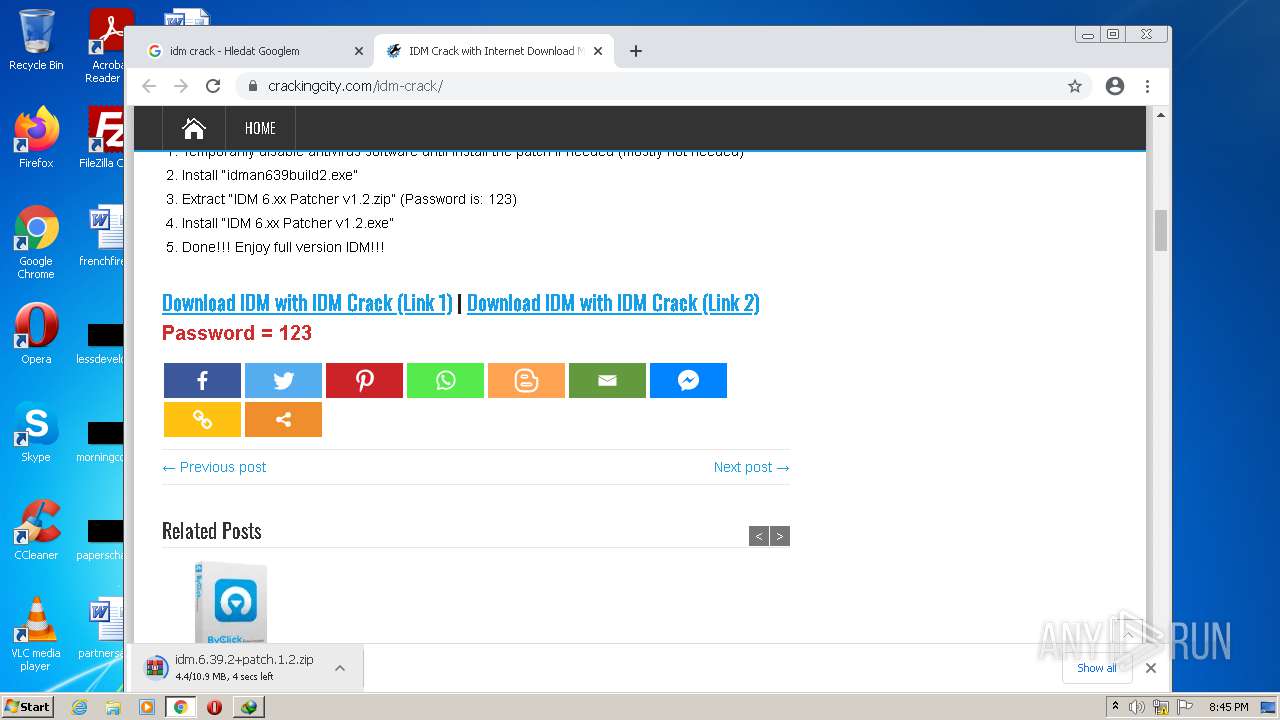The width and height of the screenshot is (1280, 720).
Task: Go to Previous post link
Action: 214,467
